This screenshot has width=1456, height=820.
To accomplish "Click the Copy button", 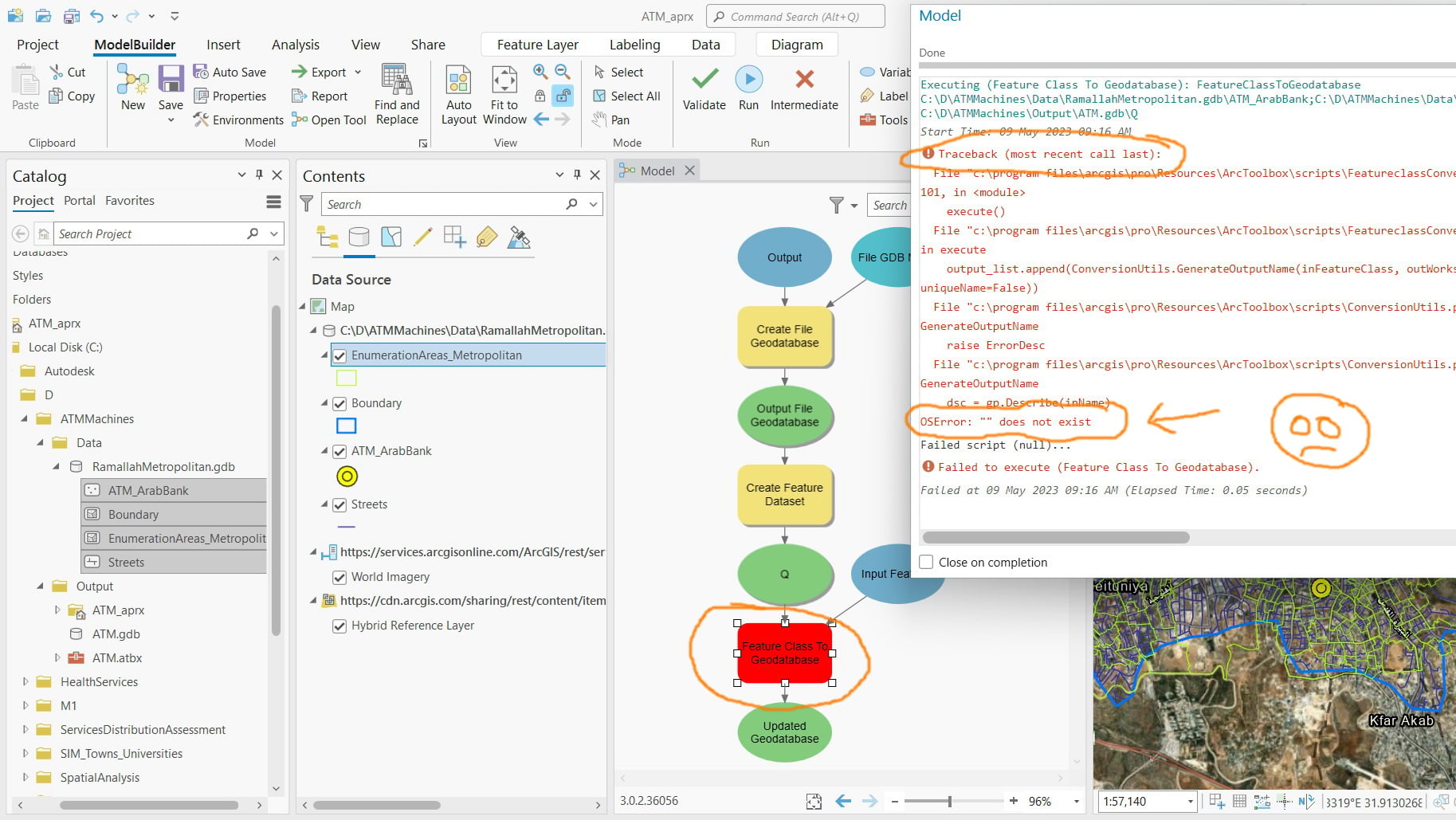I will pos(72,96).
